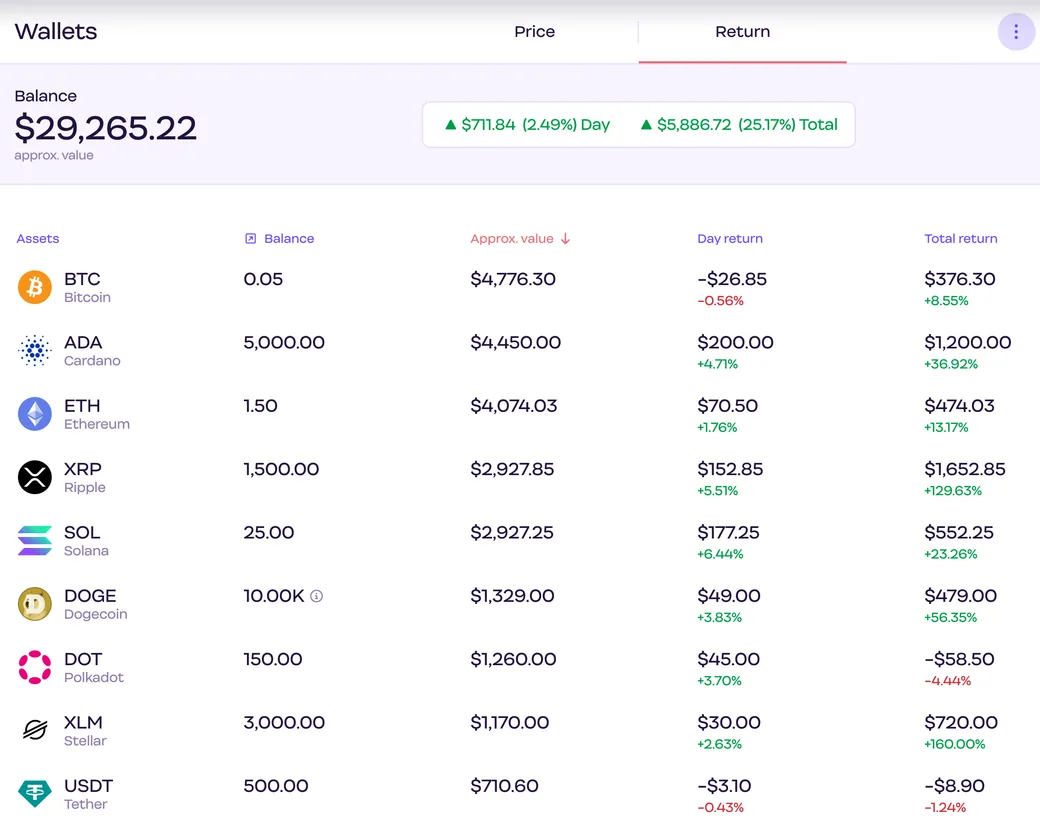The width and height of the screenshot is (1040, 832).
Task: Sort by Balance column header
Action: coord(289,238)
